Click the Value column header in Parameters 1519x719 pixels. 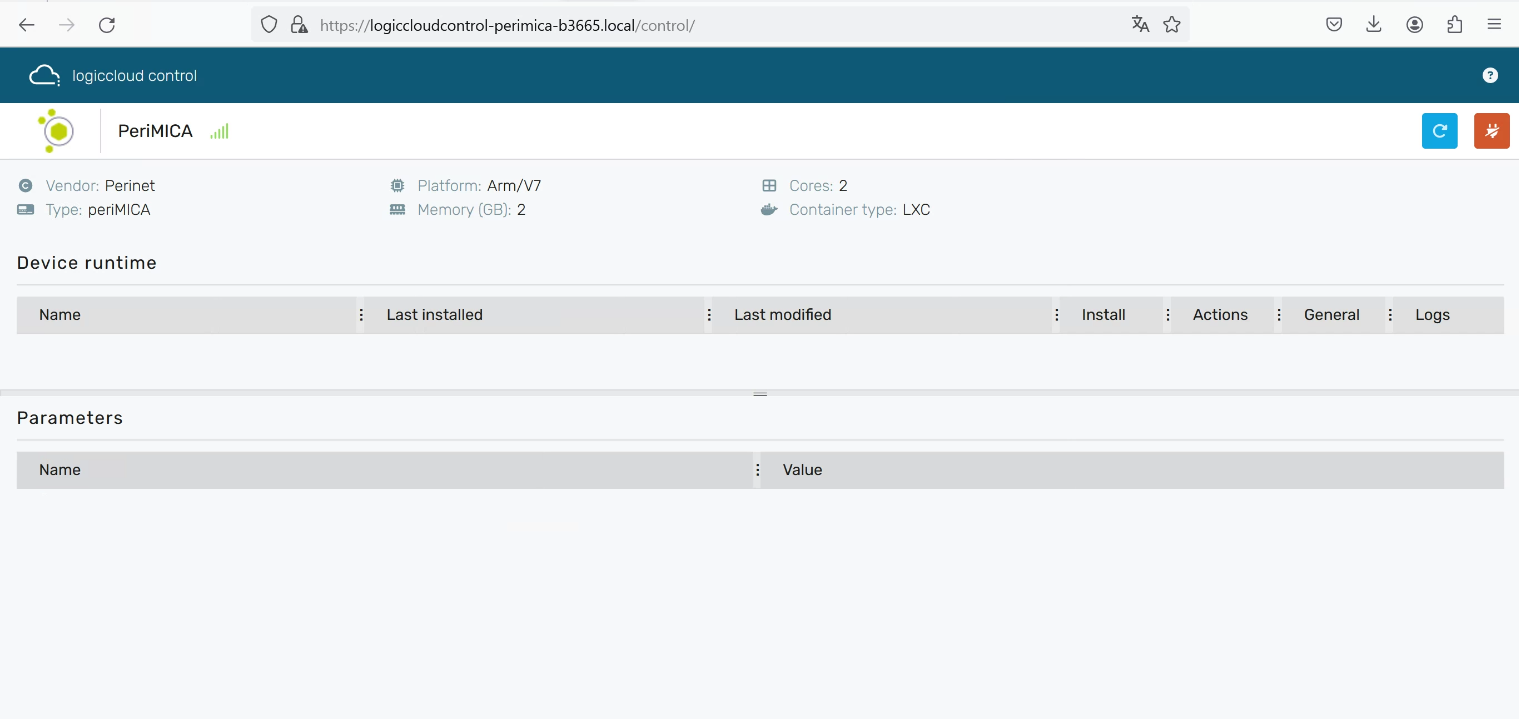coord(802,470)
